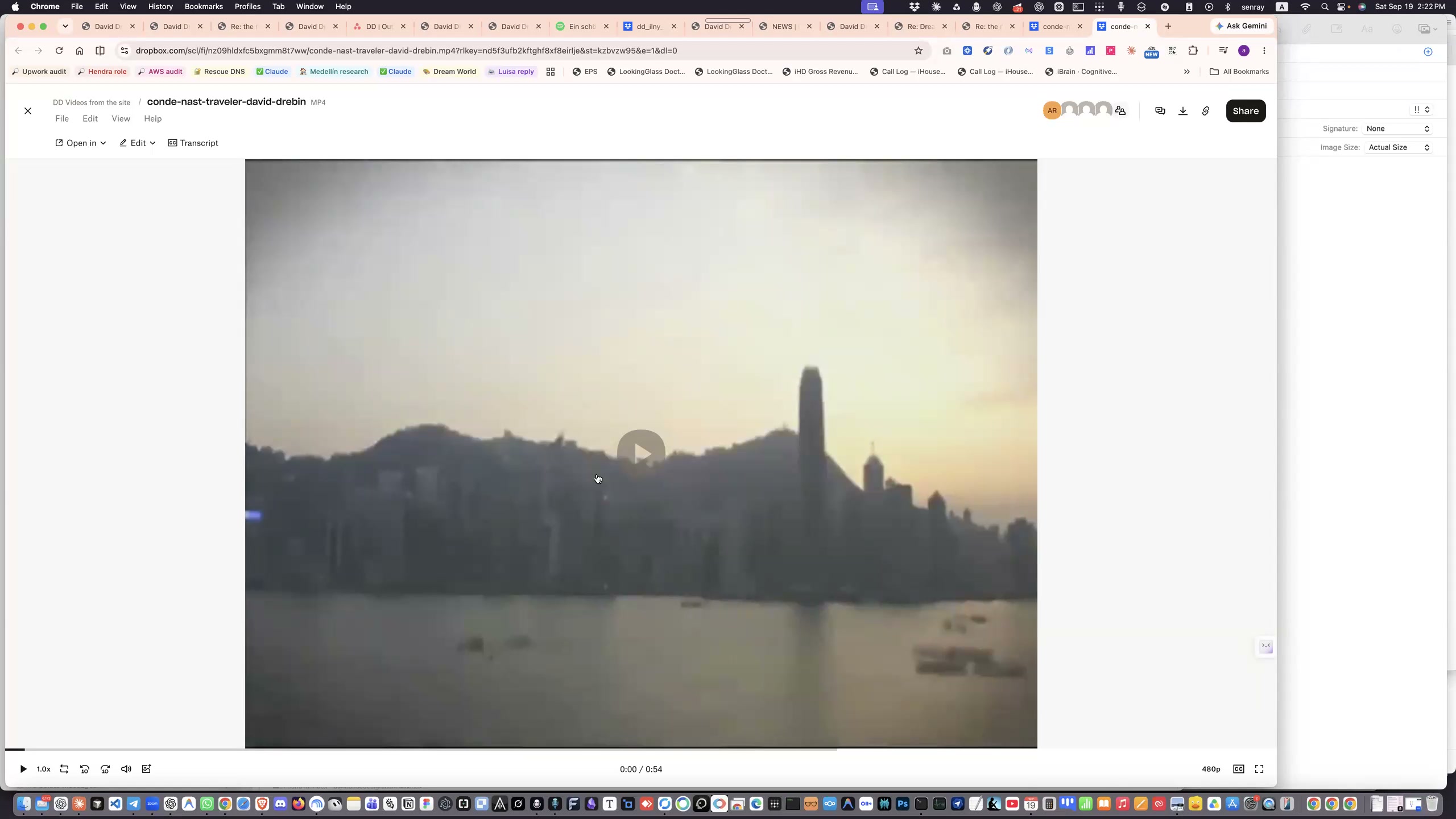Click the black Share button
1456x819 pixels.
tap(1246, 111)
